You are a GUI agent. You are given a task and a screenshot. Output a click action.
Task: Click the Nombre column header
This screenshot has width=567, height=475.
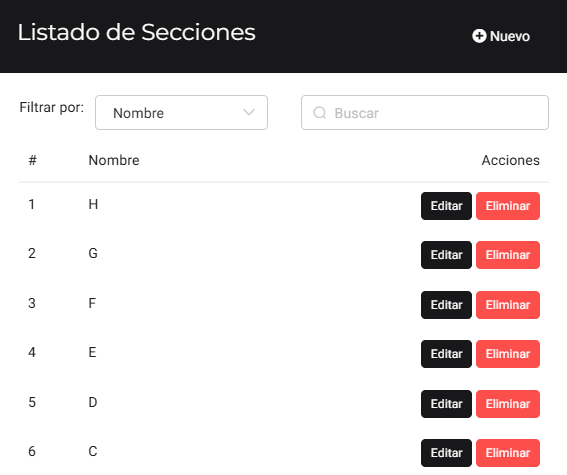click(114, 160)
